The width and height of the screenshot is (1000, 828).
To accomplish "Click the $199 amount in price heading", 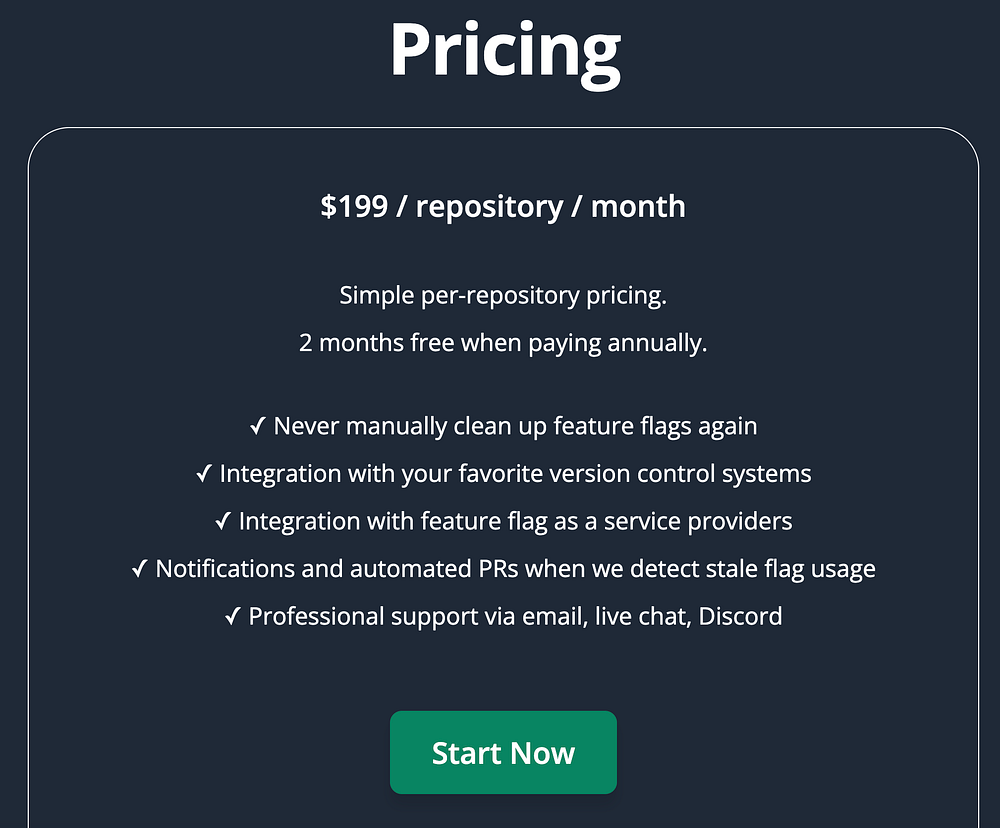I will point(354,207).
